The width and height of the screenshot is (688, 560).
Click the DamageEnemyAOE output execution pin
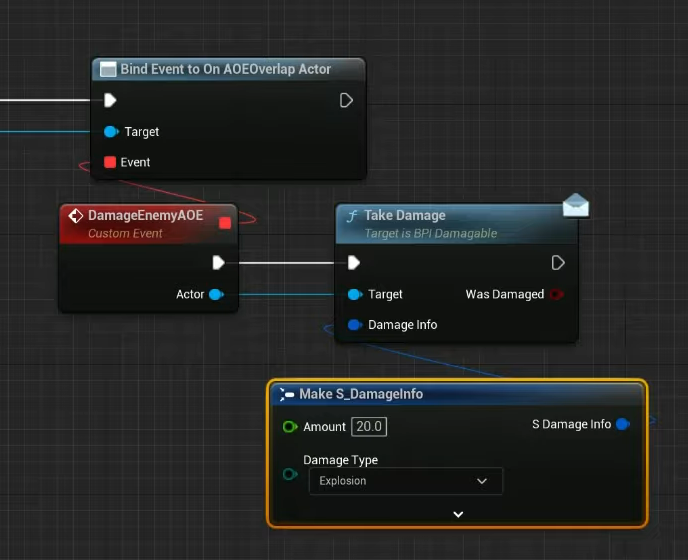click(219, 263)
